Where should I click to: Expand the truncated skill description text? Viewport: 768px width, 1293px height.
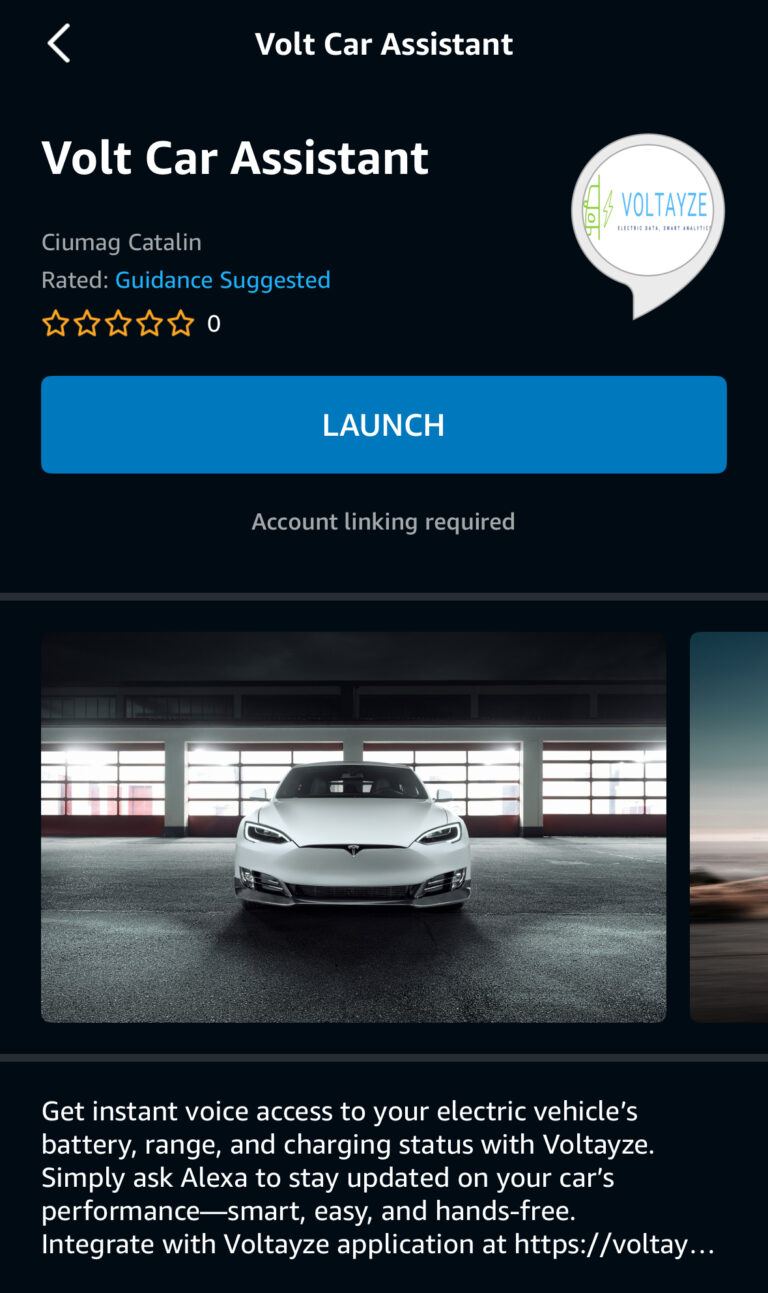click(378, 1178)
